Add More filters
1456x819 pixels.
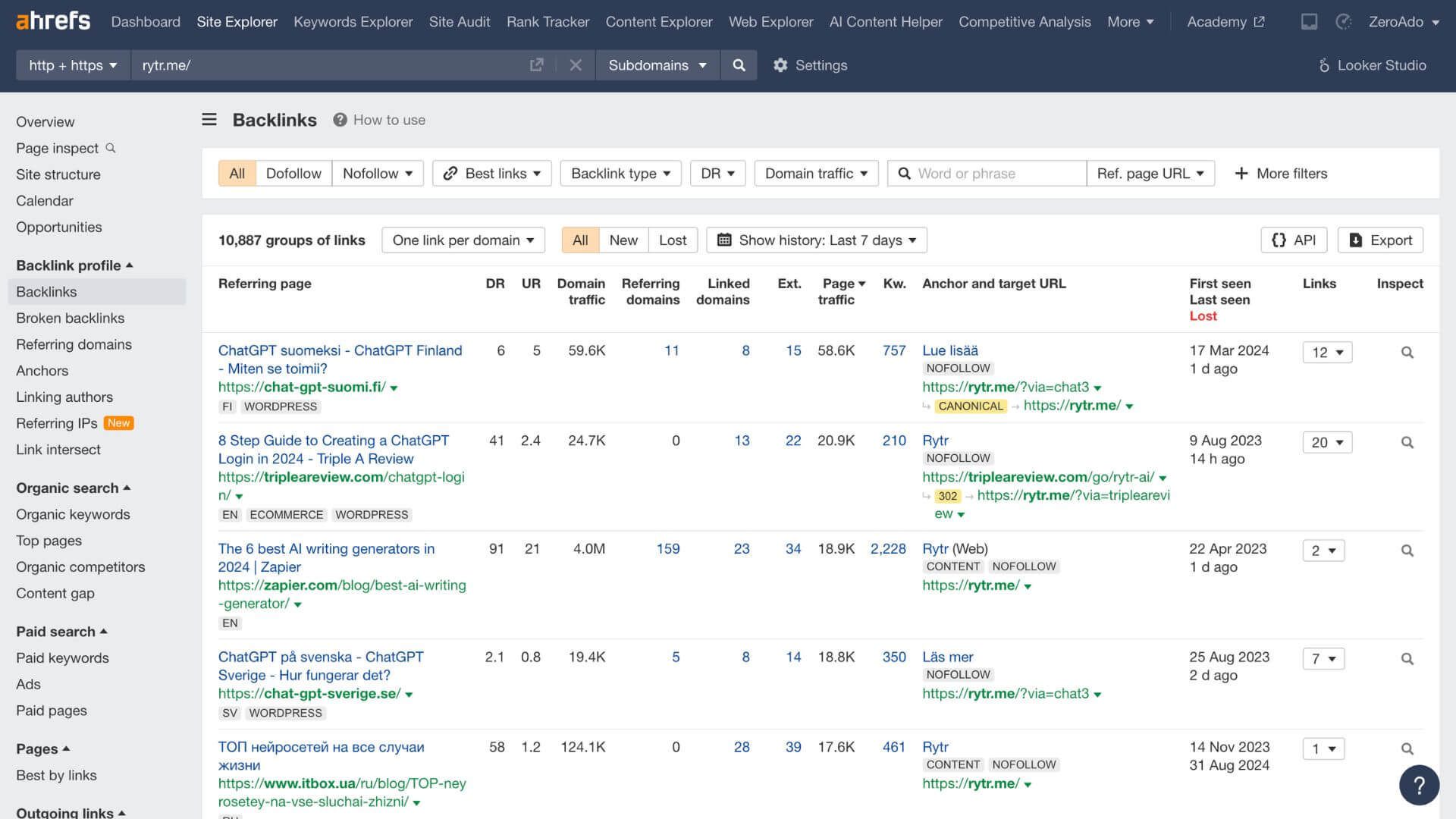click(1281, 174)
